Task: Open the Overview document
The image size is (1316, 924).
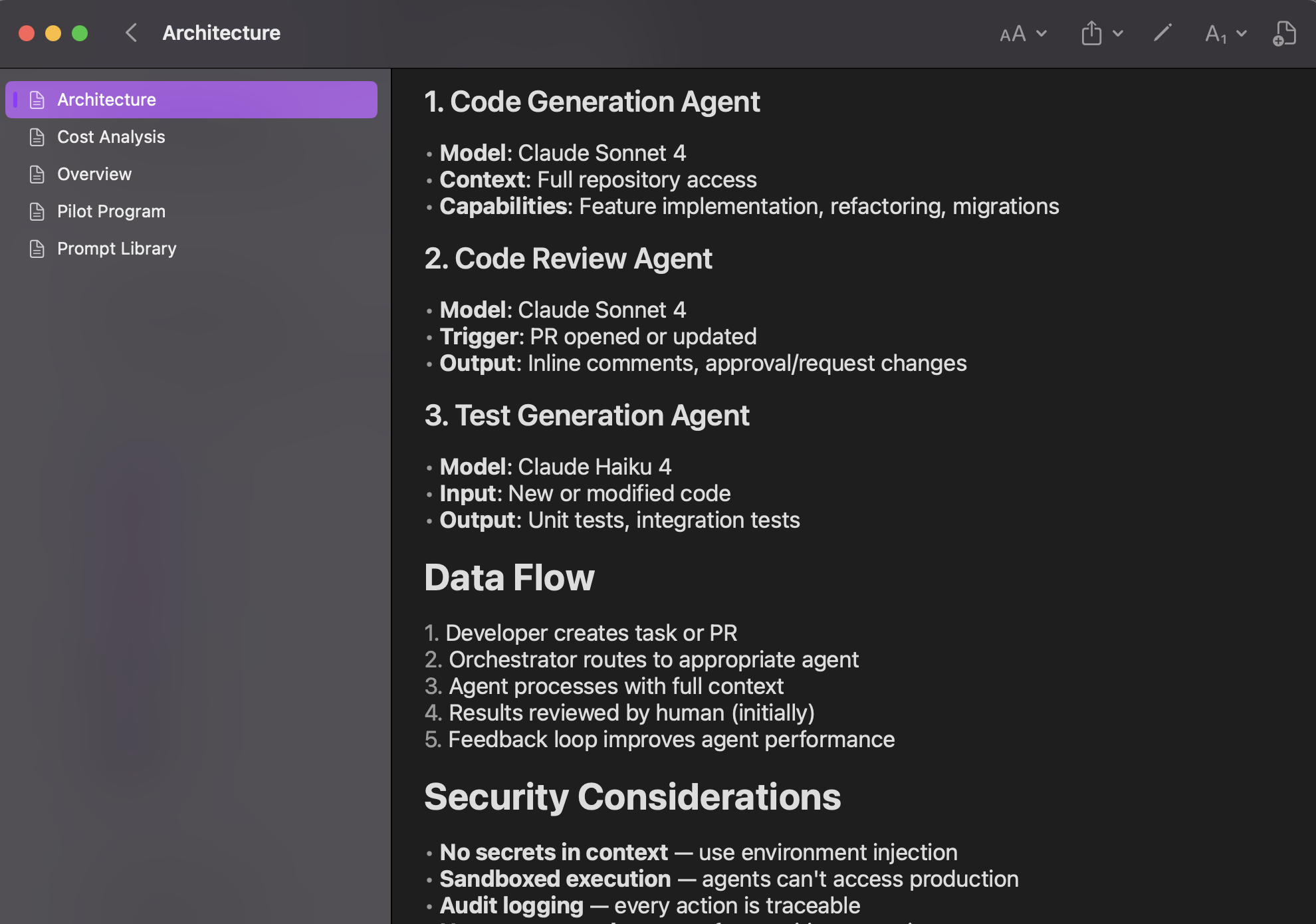Action: point(94,174)
